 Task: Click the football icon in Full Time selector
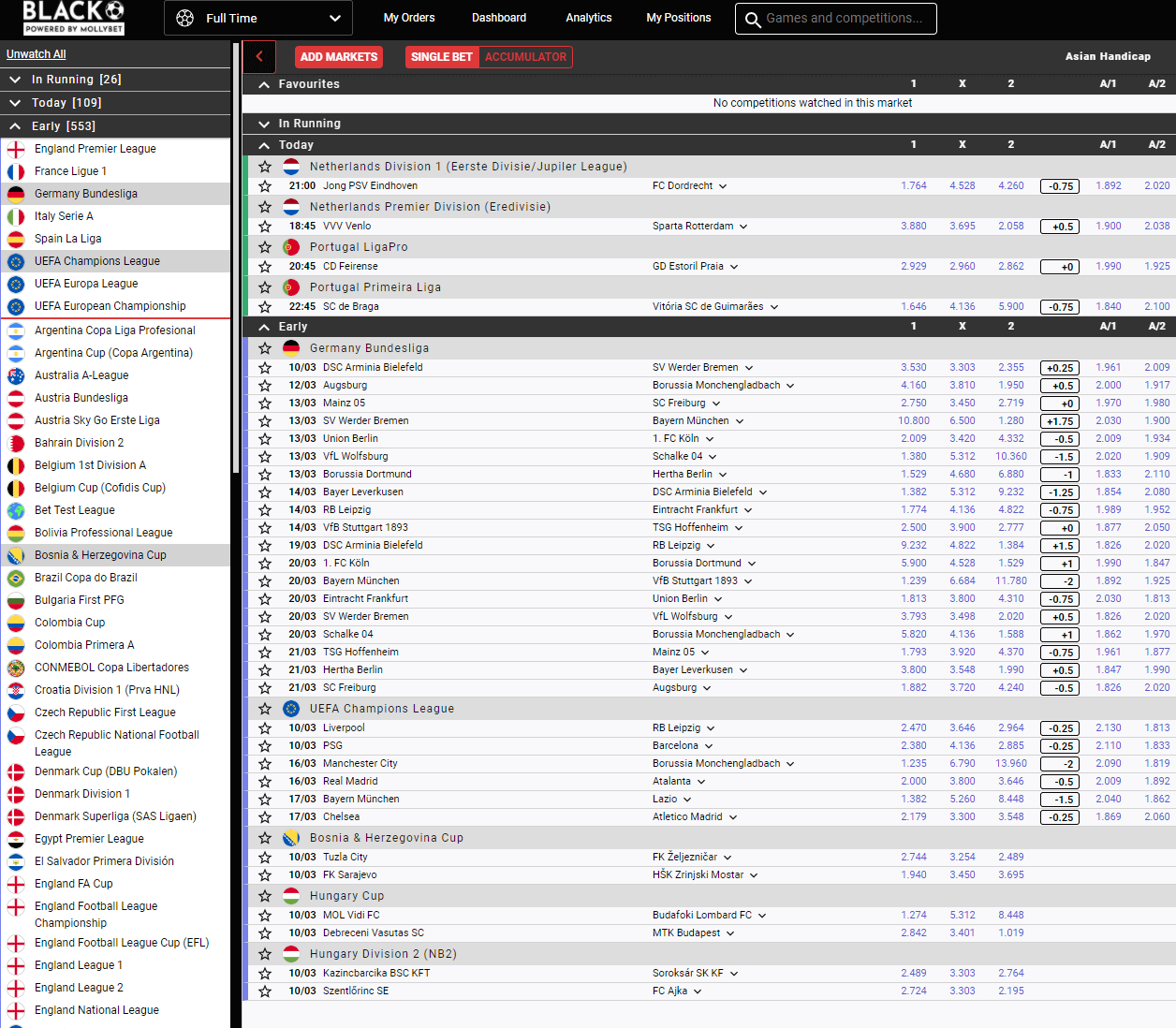pos(185,18)
